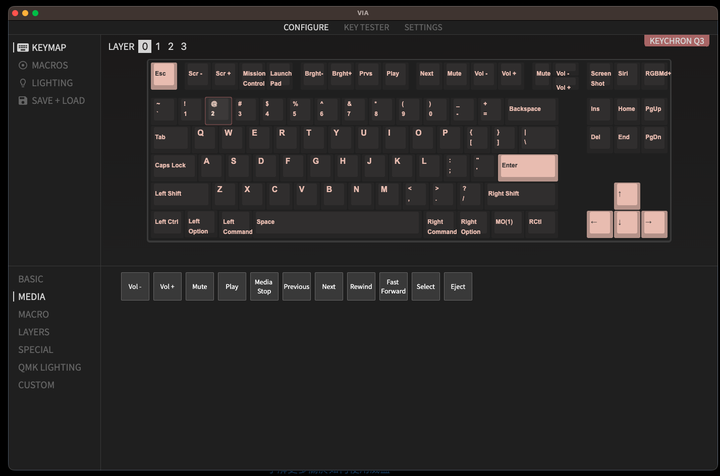Image resolution: width=720 pixels, height=476 pixels.
Task: Assign the Previous media keycode
Action: pos(297,286)
